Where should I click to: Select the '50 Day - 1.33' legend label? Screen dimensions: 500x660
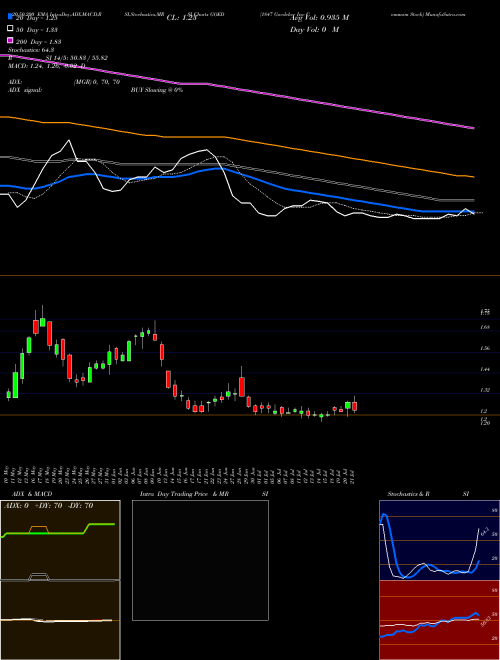[x=37, y=29]
